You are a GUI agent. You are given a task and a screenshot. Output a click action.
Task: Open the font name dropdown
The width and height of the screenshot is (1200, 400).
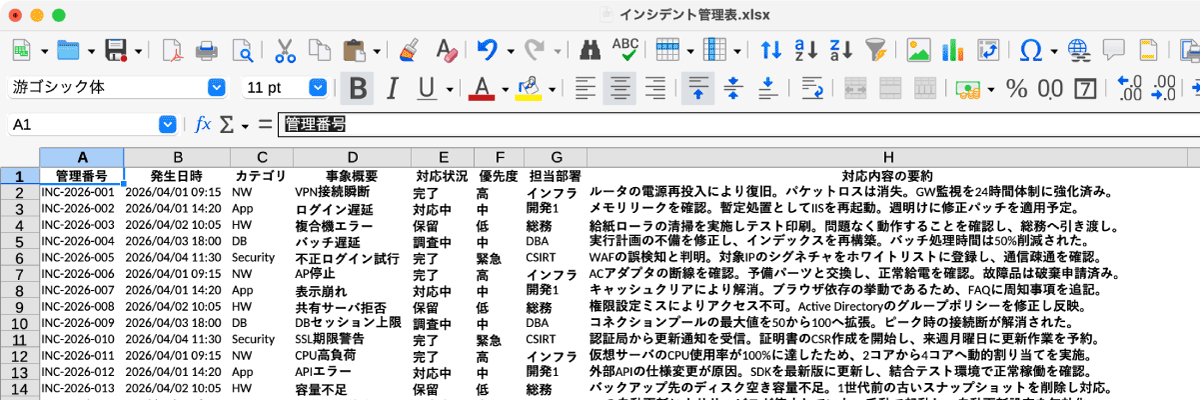pos(215,88)
